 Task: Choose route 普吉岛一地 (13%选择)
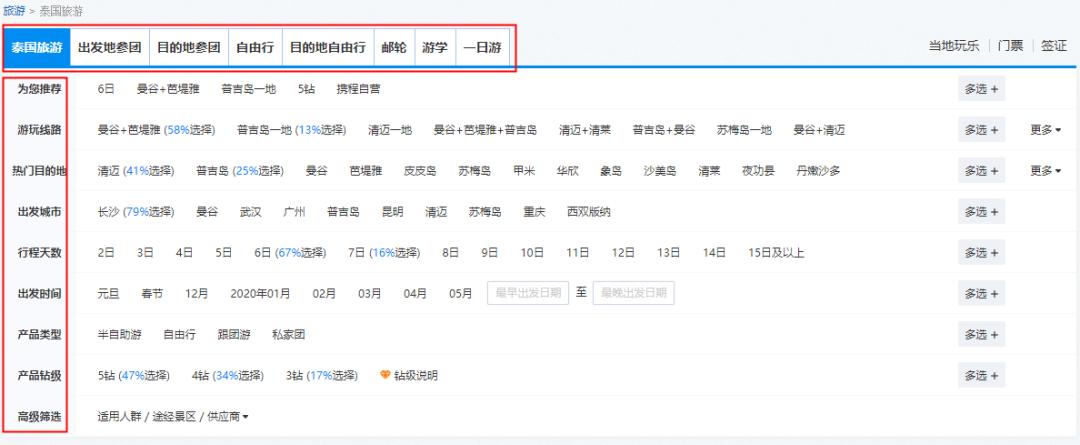click(x=292, y=130)
